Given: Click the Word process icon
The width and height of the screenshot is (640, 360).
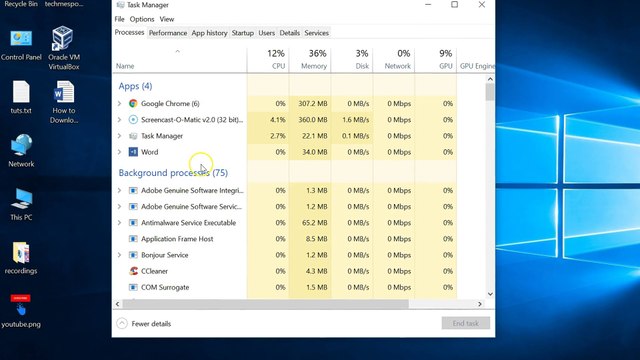Looking at the screenshot, I should click(x=133, y=152).
